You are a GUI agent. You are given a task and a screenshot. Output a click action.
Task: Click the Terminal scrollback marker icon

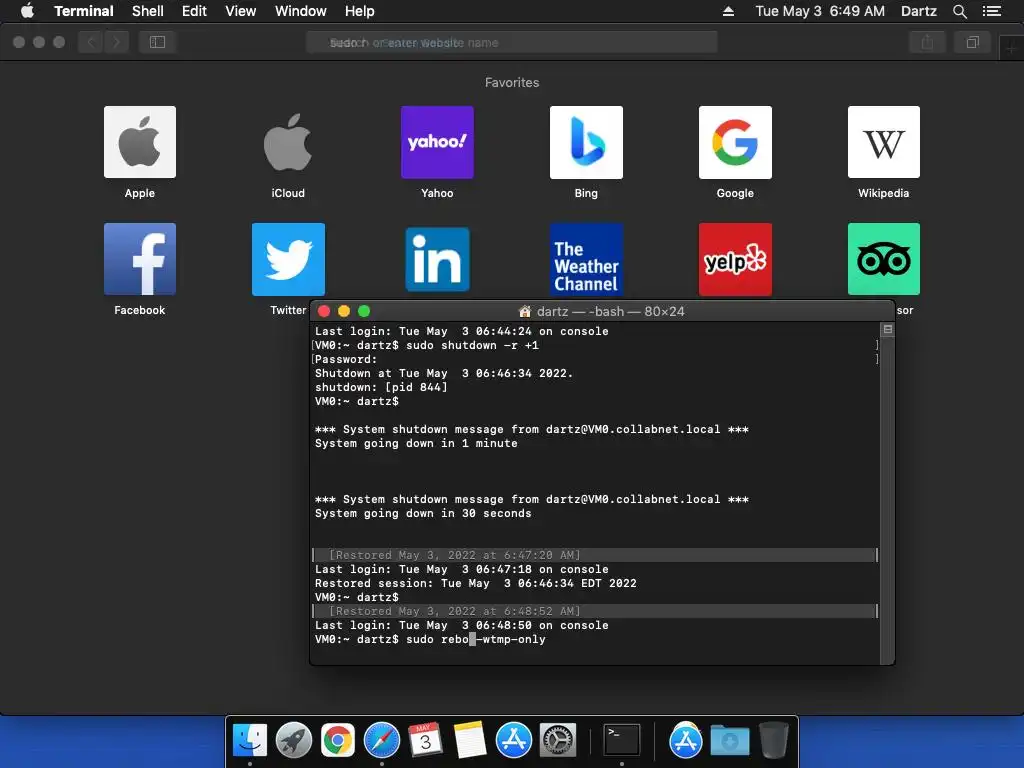pyautogui.click(x=888, y=329)
